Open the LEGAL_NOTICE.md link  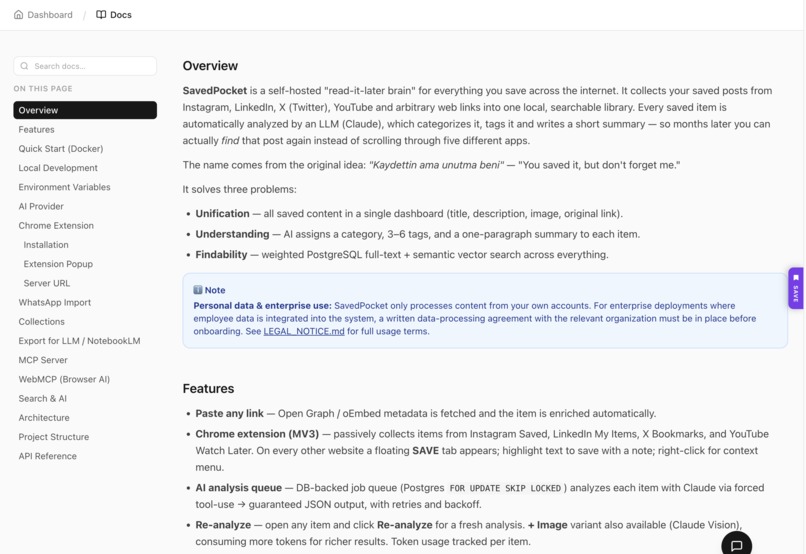pyautogui.click(x=304, y=331)
